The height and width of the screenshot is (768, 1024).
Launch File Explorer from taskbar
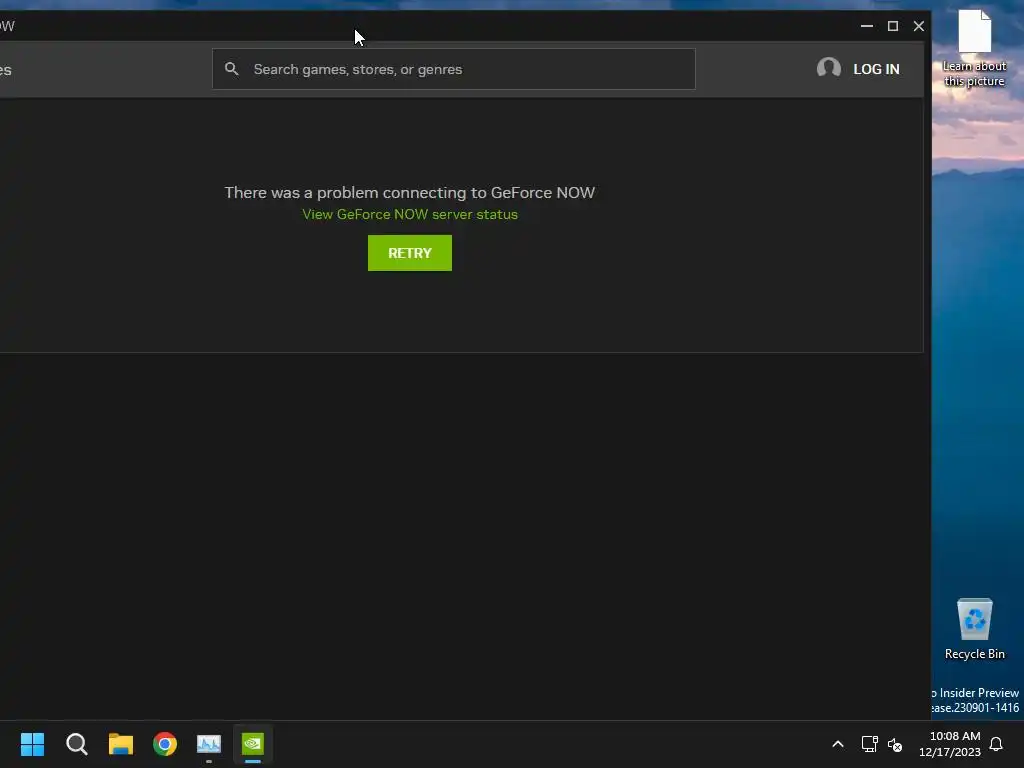point(121,744)
